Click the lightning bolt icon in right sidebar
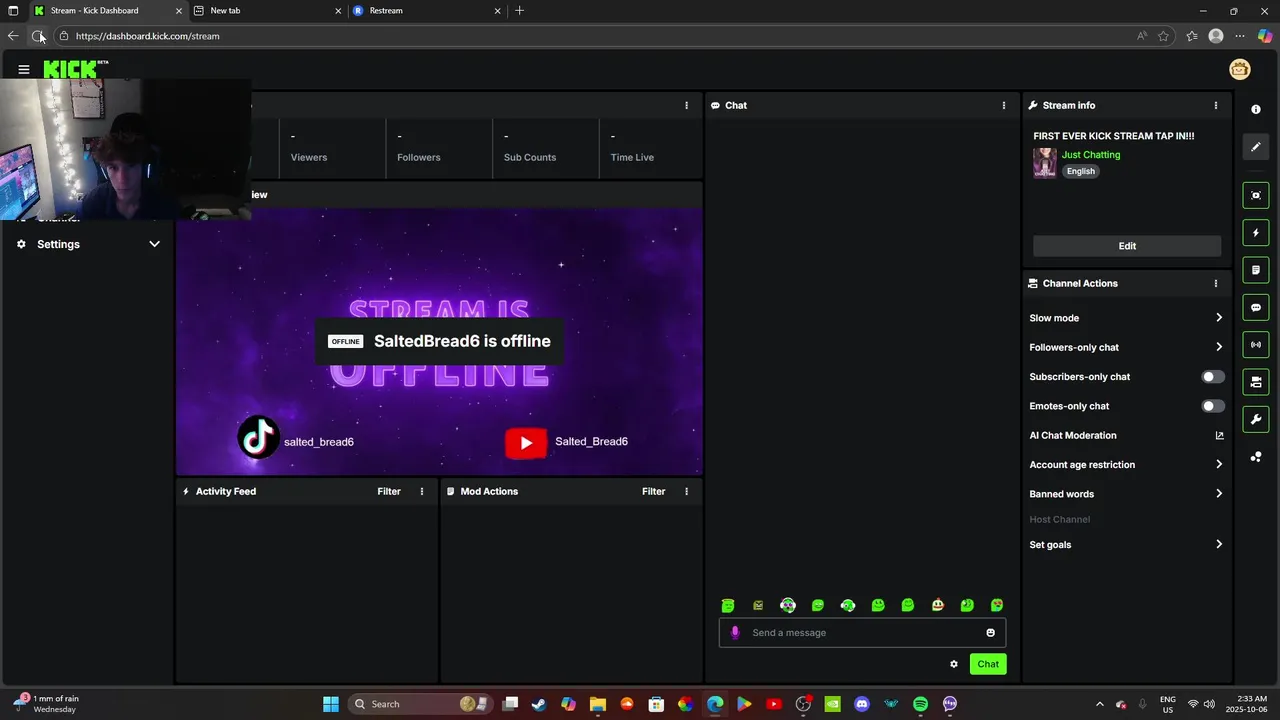 pos(1256,233)
